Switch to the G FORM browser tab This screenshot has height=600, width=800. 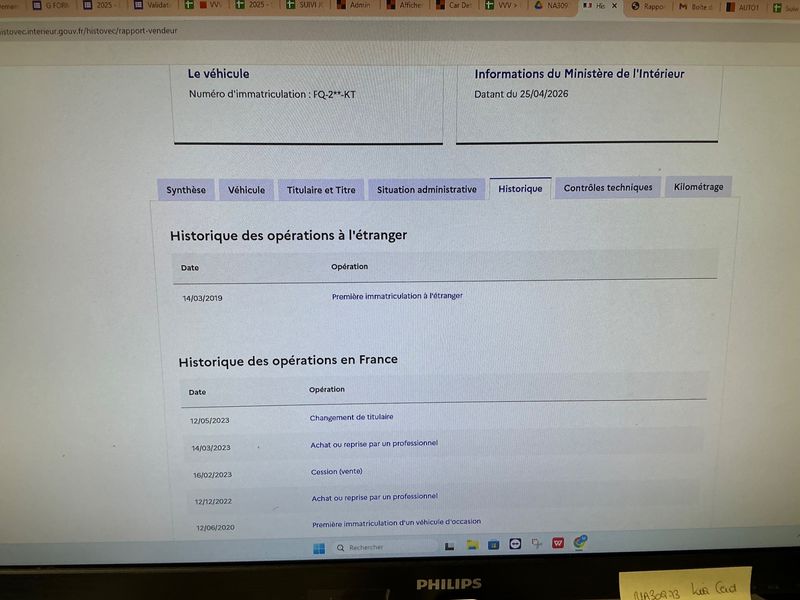pyautogui.click(x=51, y=5)
